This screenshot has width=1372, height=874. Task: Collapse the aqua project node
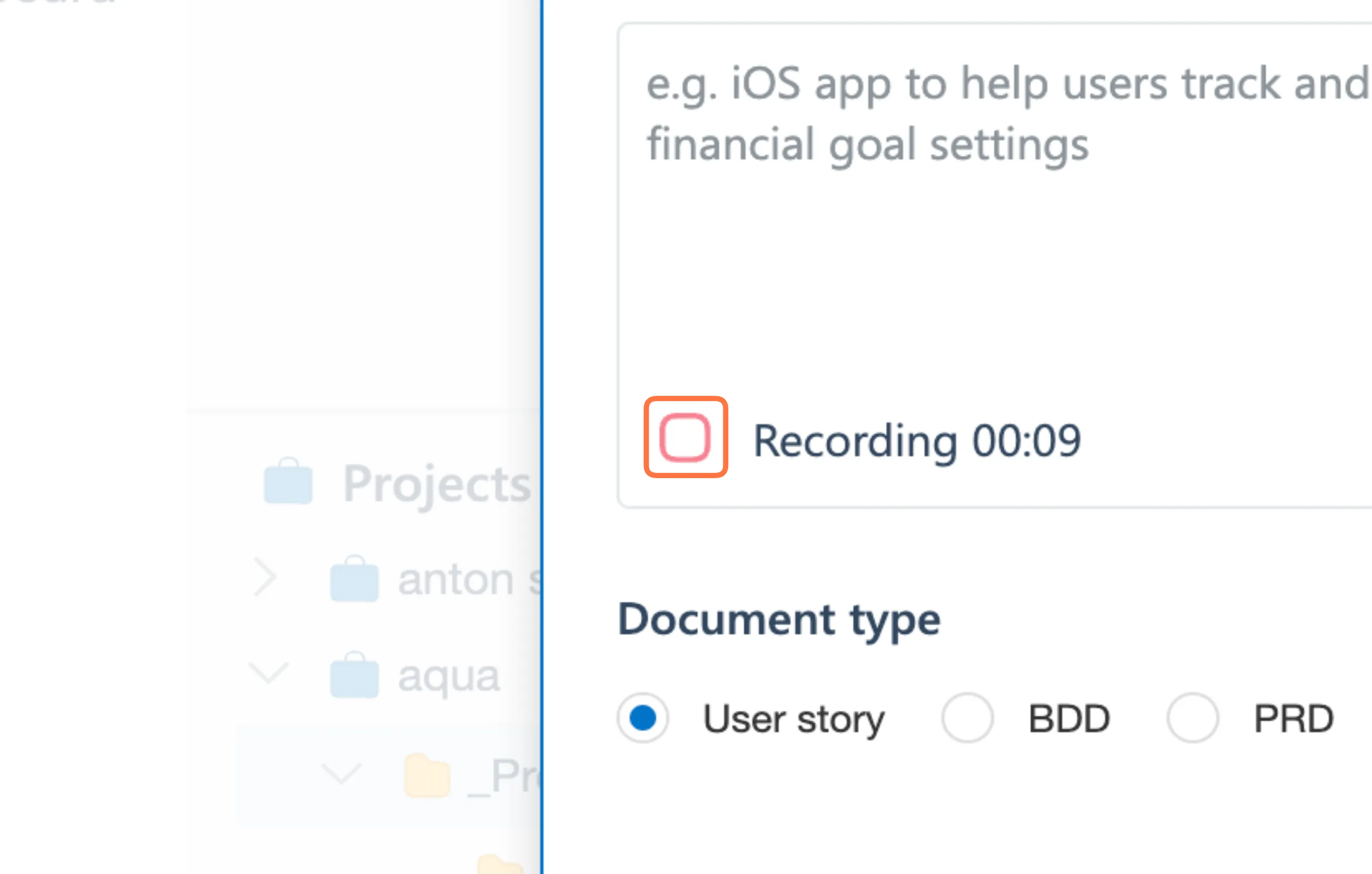(x=269, y=672)
